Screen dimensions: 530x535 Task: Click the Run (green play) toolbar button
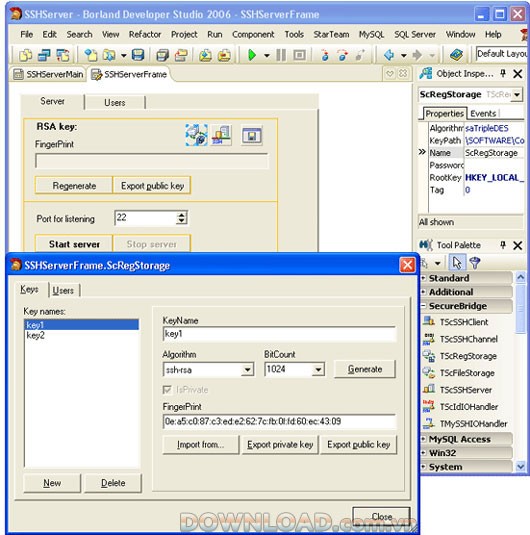tap(252, 55)
